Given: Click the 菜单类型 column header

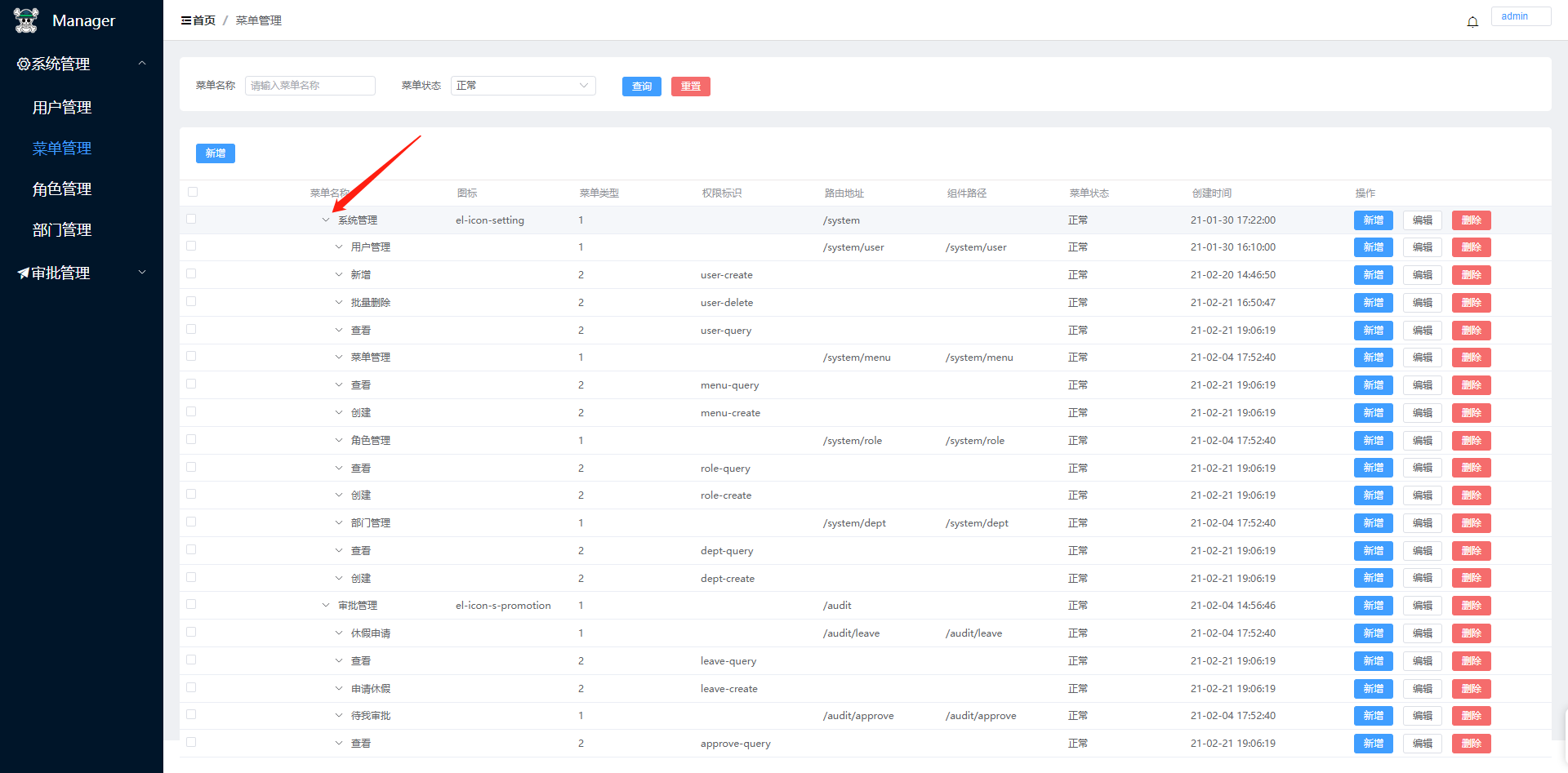Looking at the screenshot, I should [x=599, y=193].
